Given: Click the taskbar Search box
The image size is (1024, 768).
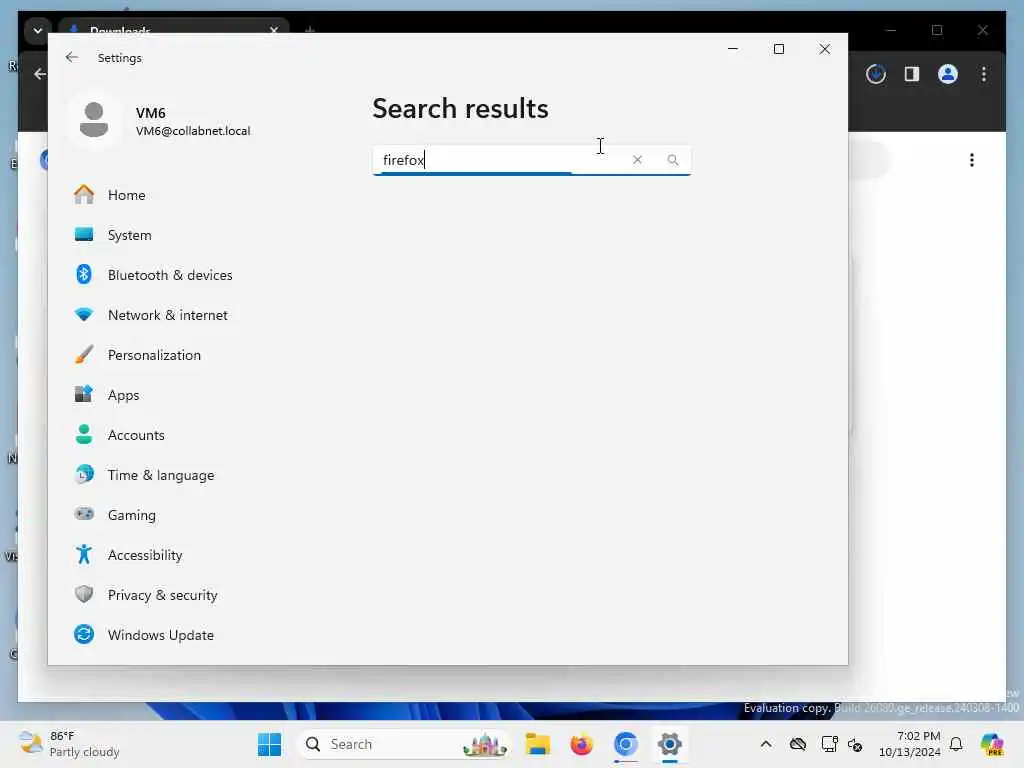Looking at the screenshot, I should pyautogui.click(x=404, y=744).
